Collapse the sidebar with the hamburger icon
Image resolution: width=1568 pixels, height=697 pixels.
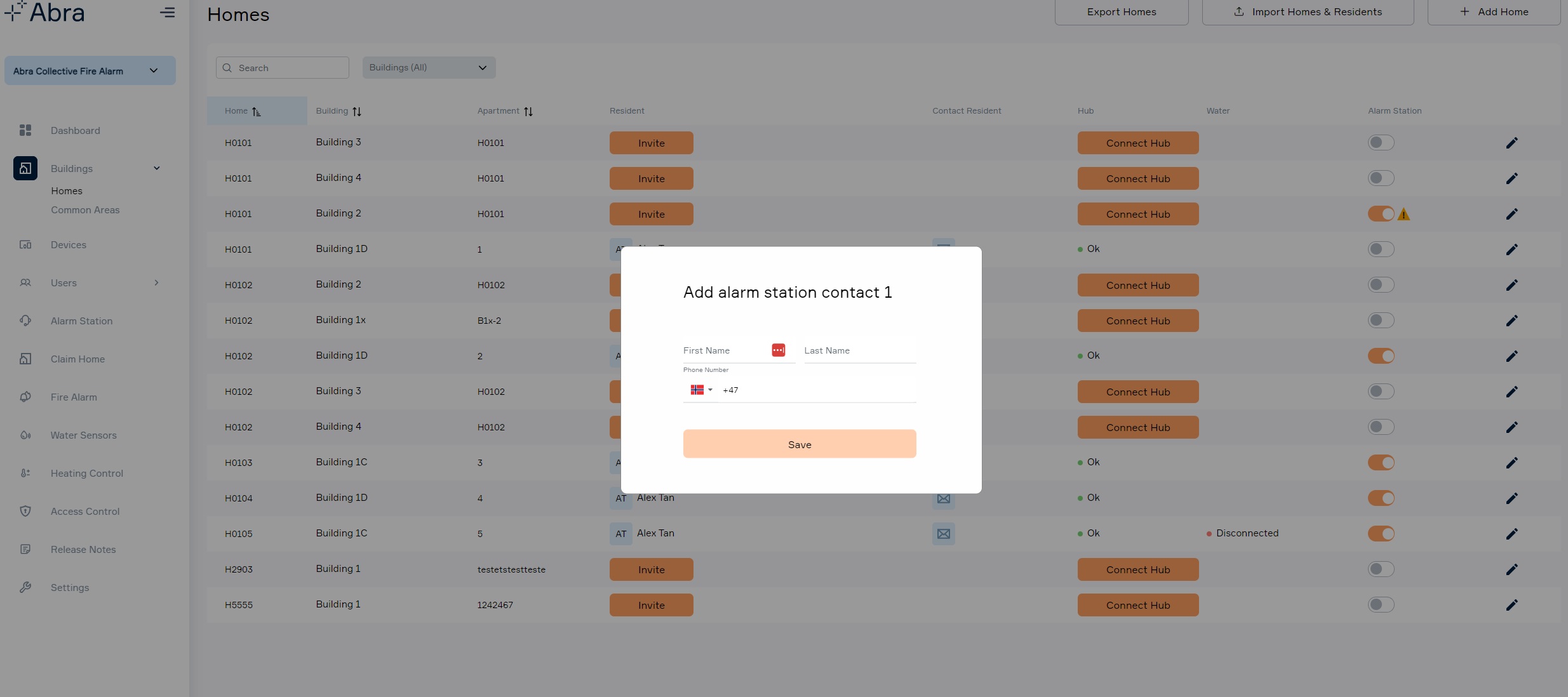click(168, 12)
